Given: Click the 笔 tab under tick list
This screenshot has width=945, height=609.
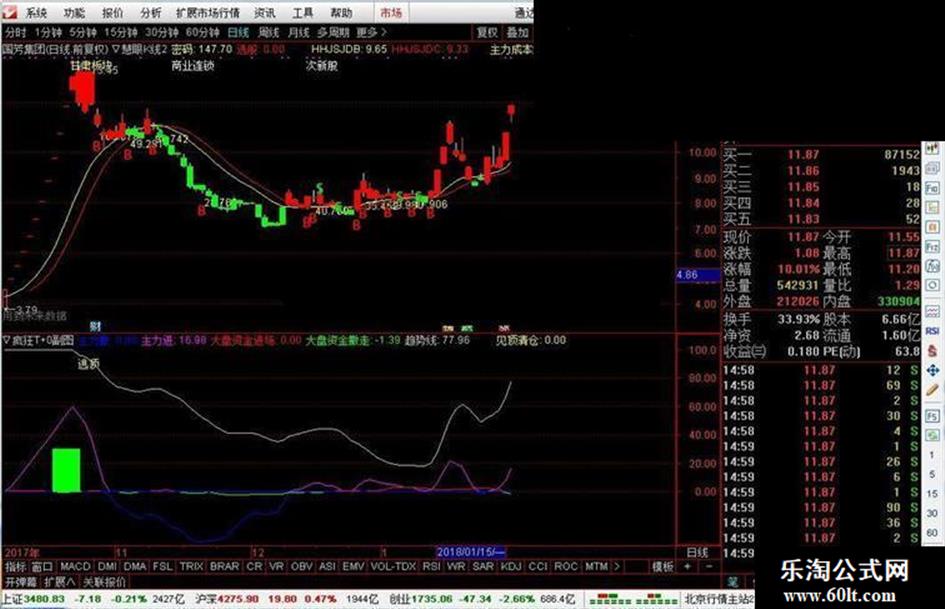Looking at the screenshot, I should coord(732,582).
